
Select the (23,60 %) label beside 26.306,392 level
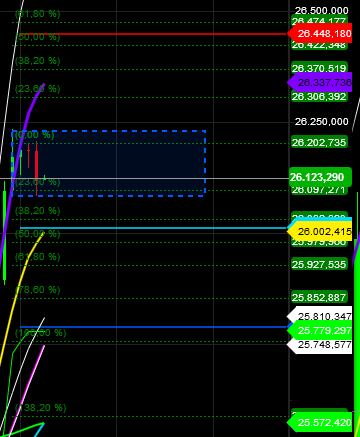pyautogui.click(x=38, y=89)
